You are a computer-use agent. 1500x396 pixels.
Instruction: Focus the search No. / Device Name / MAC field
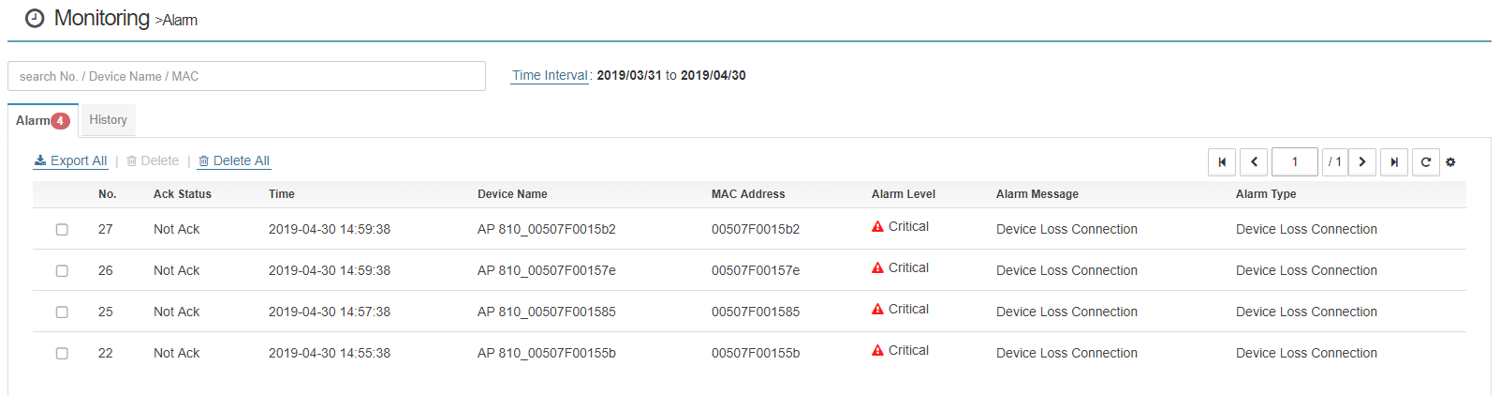pos(246,76)
